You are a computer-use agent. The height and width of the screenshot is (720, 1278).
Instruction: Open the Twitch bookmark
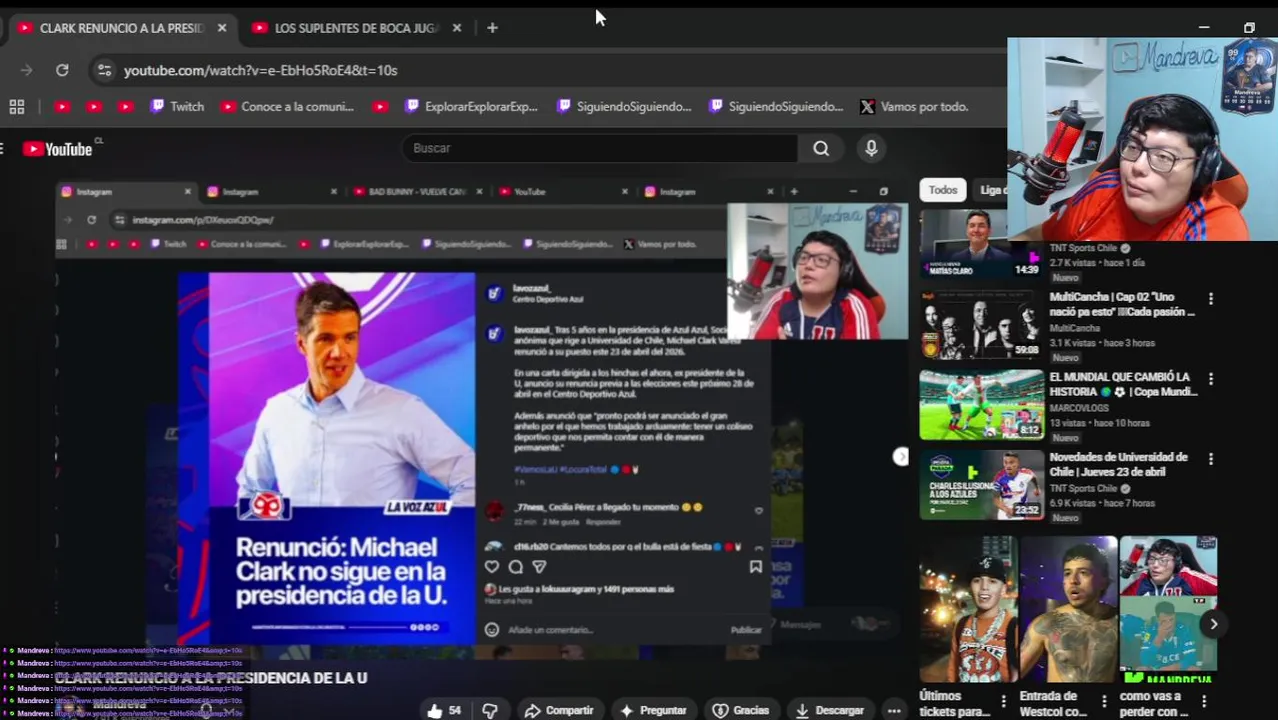[177, 107]
